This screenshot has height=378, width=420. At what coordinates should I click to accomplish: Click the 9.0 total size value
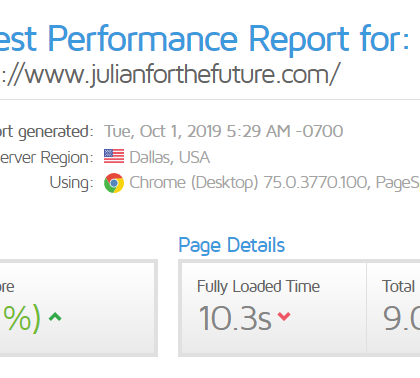pos(401,318)
